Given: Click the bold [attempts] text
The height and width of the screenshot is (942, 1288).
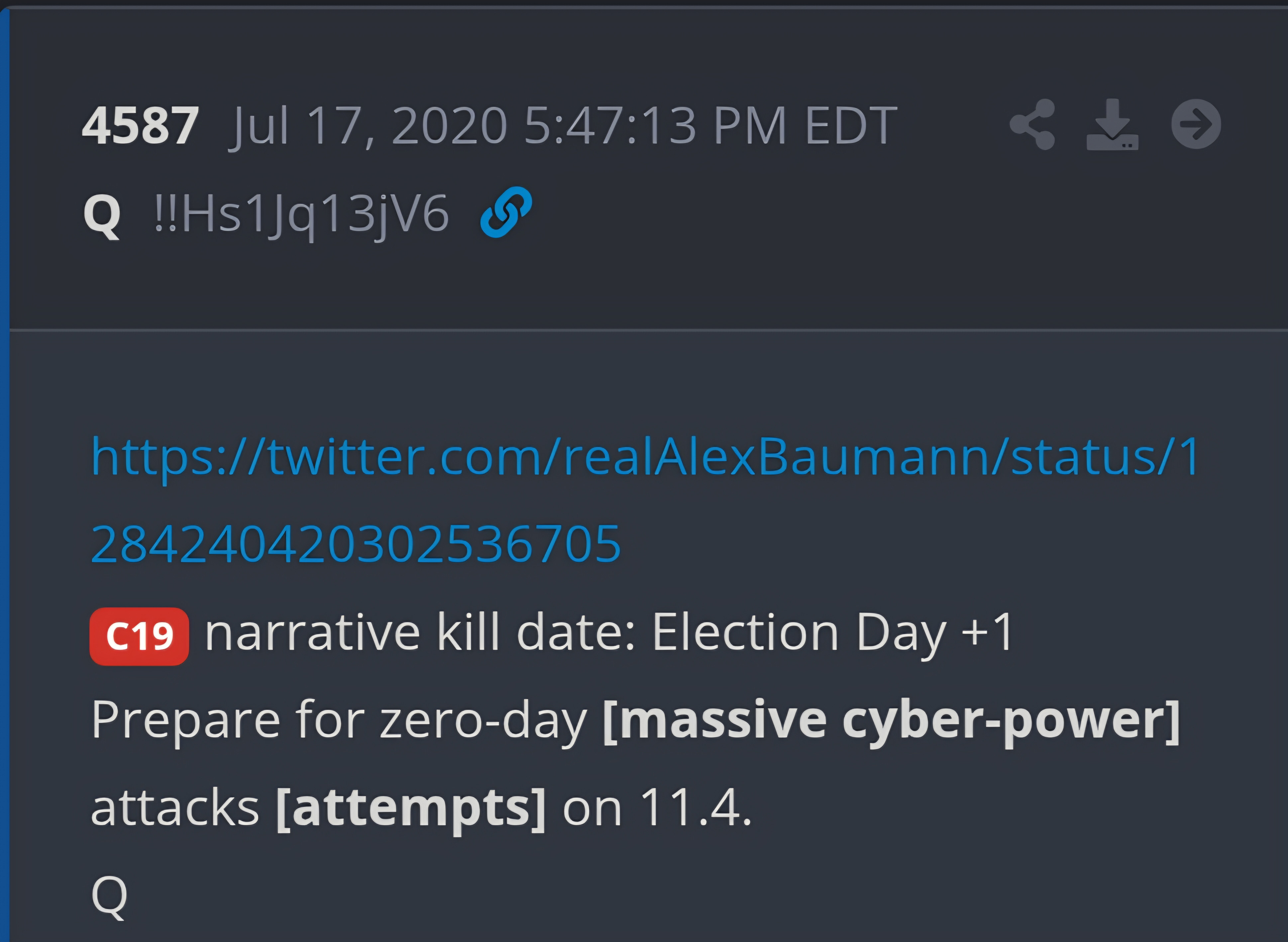Looking at the screenshot, I should 411,807.
